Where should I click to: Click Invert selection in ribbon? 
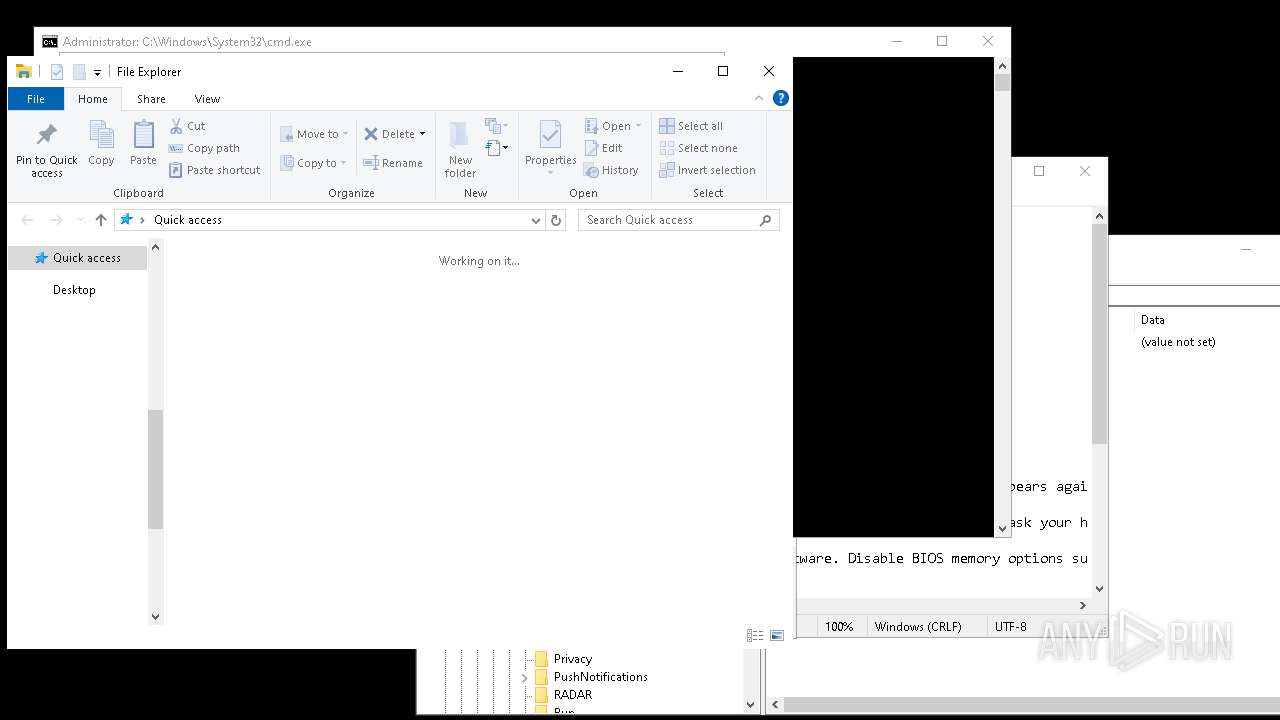point(707,170)
